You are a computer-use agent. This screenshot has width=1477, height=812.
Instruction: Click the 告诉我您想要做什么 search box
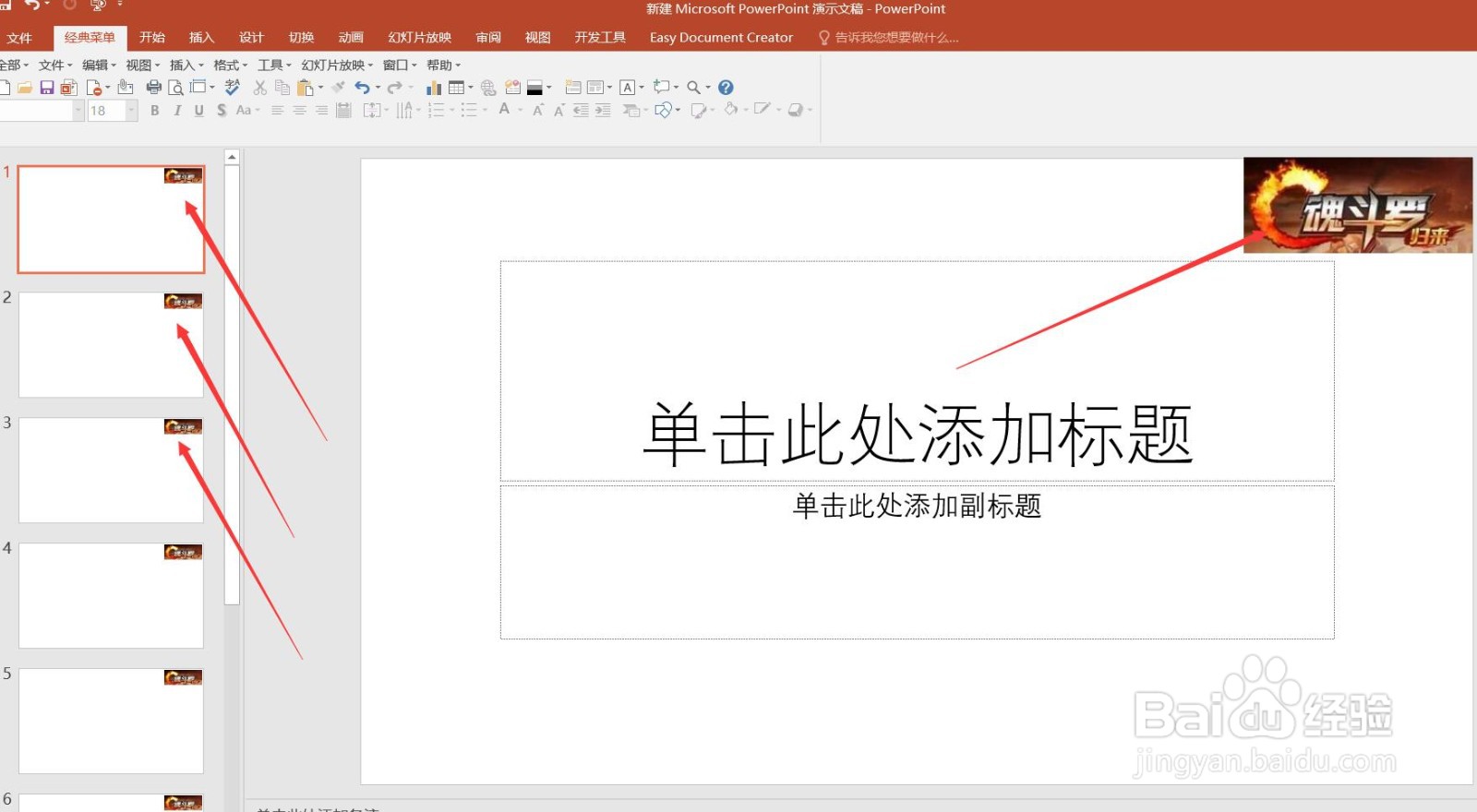click(x=889, y=38)
